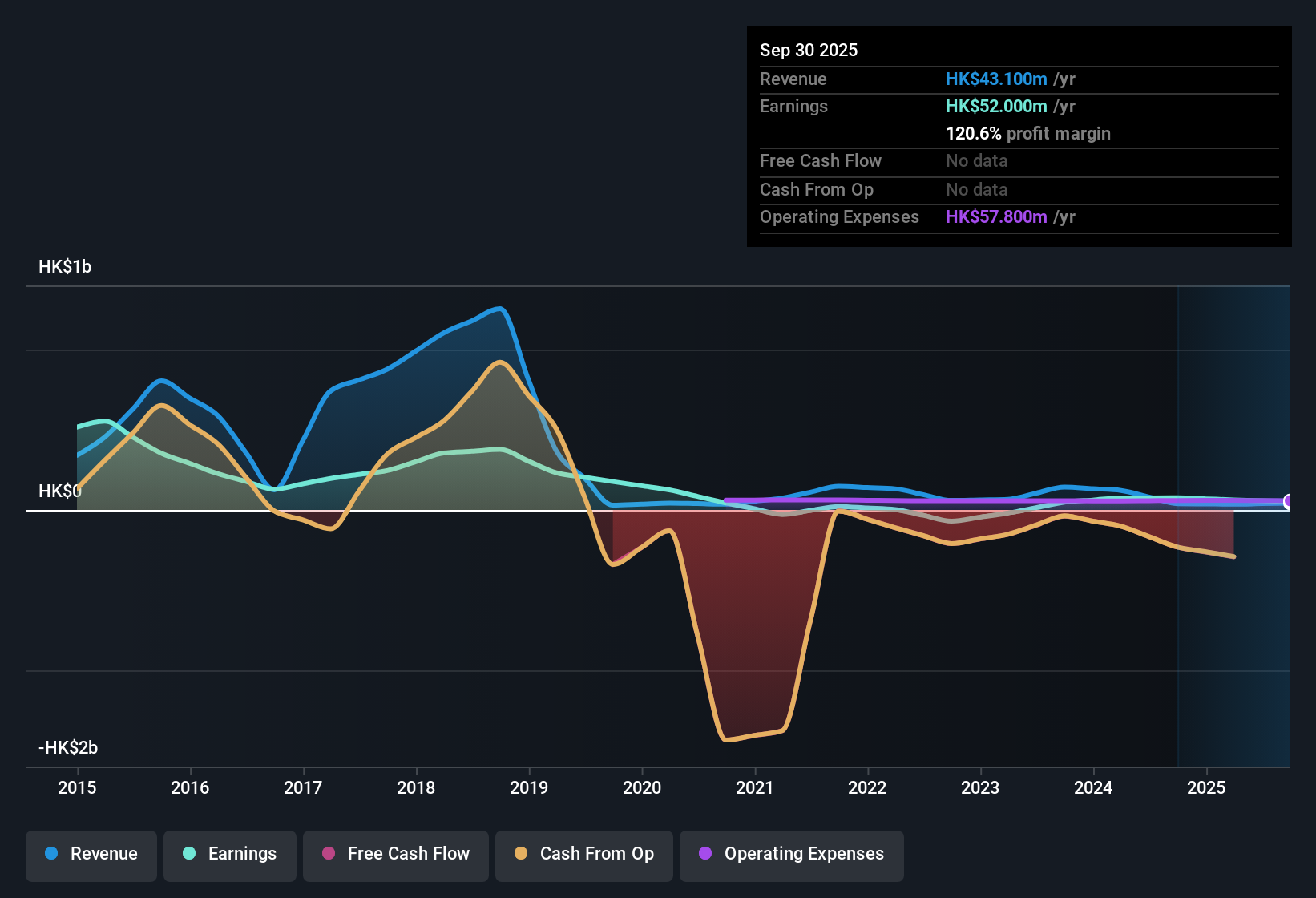1316x898 pixels.
Task: Expand the Cash From Op legend item
Action: pyautogui.click(x=583, y=854)
